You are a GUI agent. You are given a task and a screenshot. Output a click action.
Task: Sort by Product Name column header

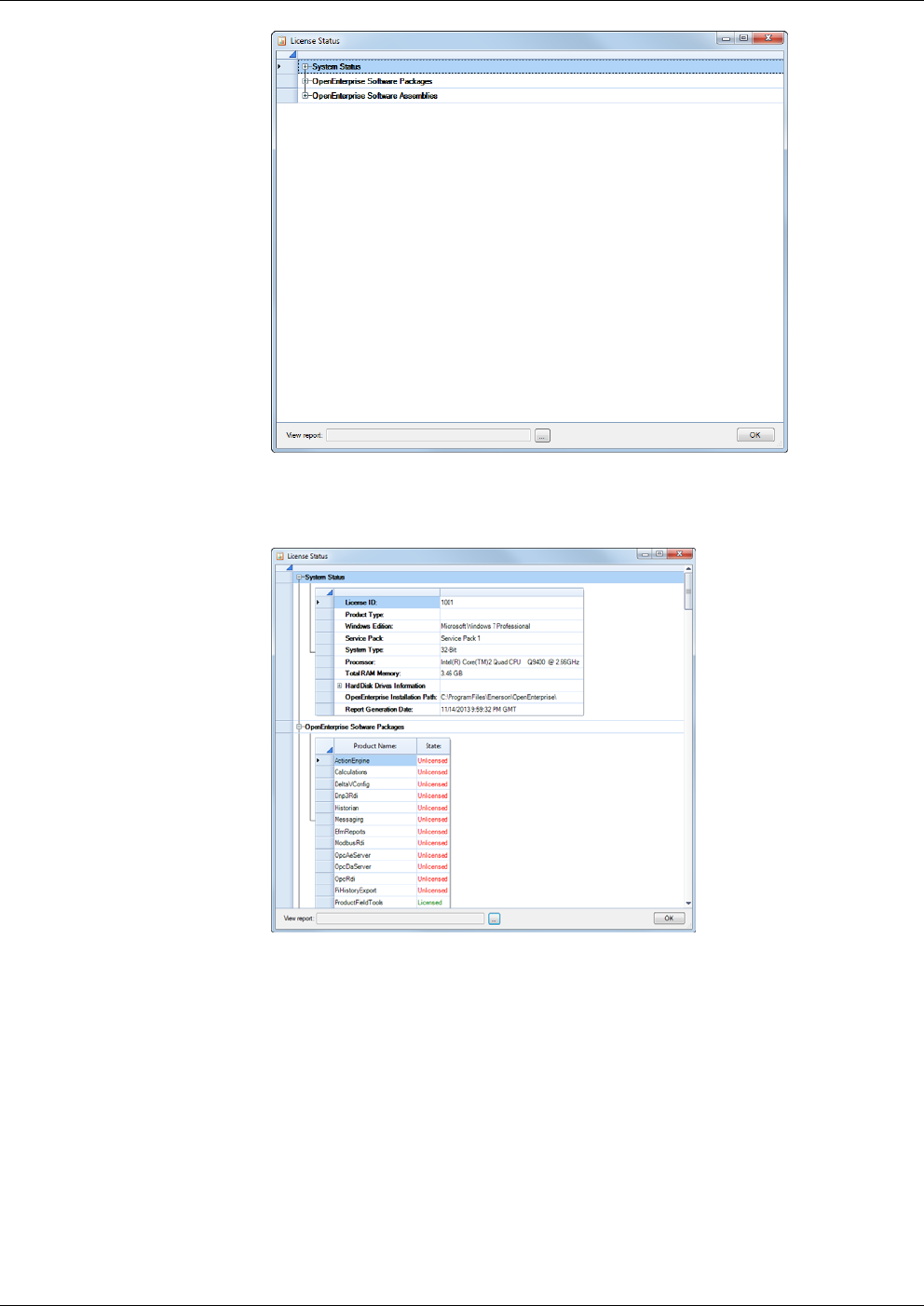374,746
